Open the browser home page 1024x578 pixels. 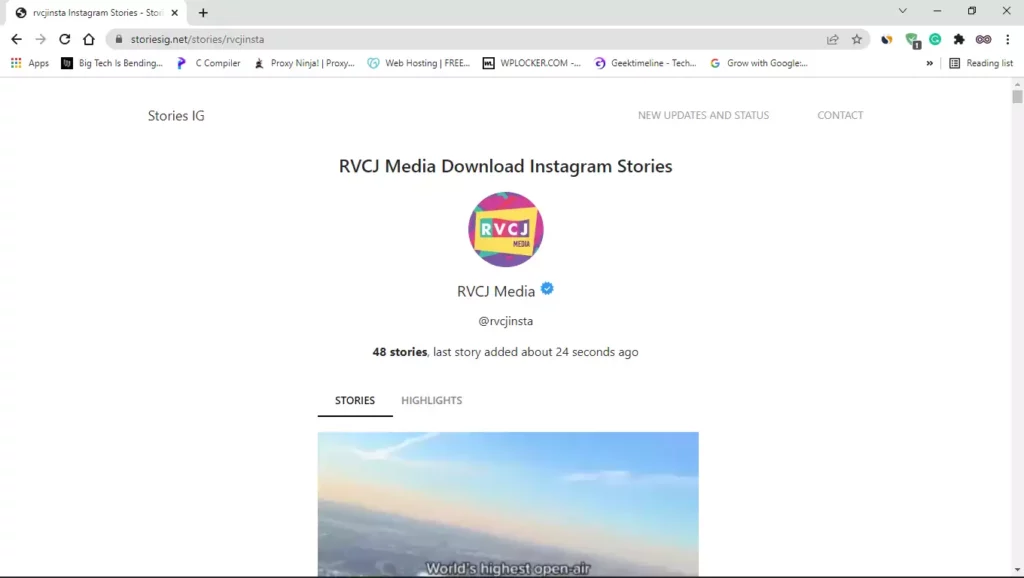point(89,39)
